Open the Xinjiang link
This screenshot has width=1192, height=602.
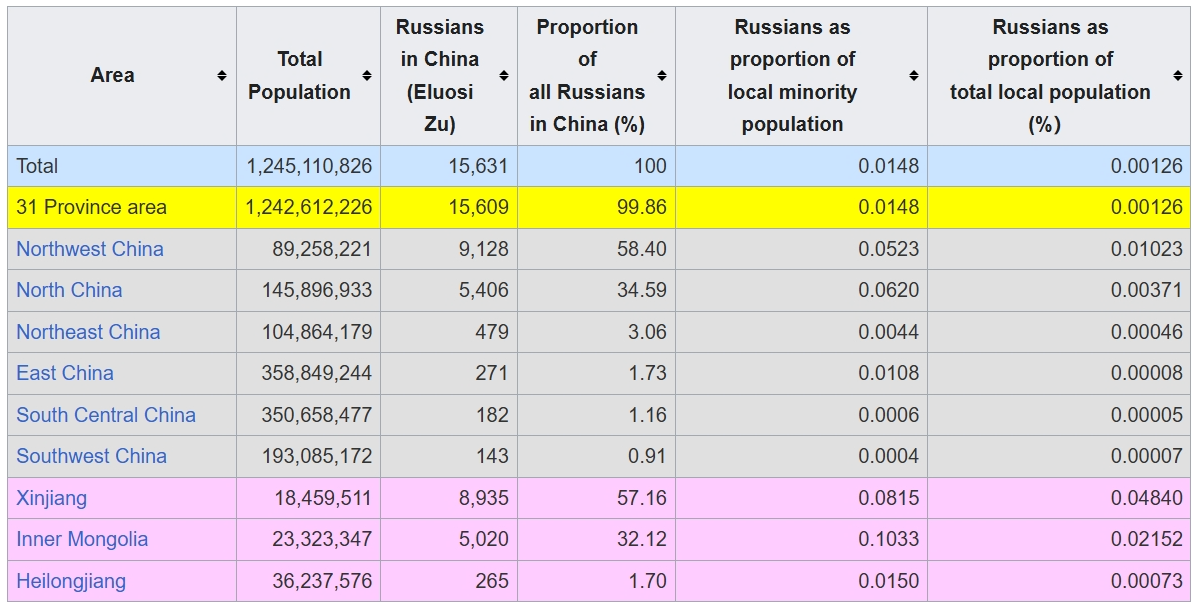pyautogui.click(x=51, y=498)
